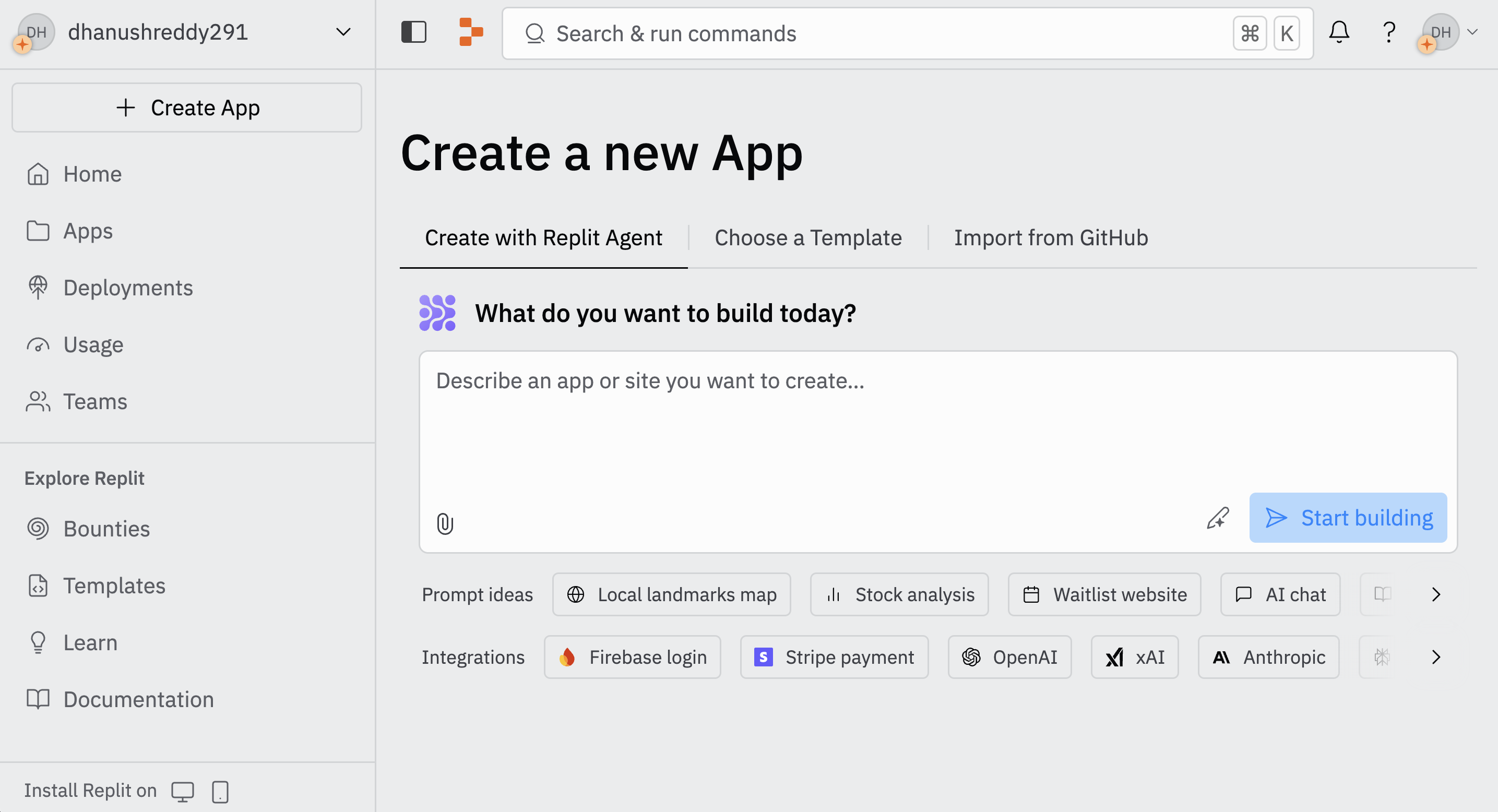Open the help menu

pos(1389,32)
